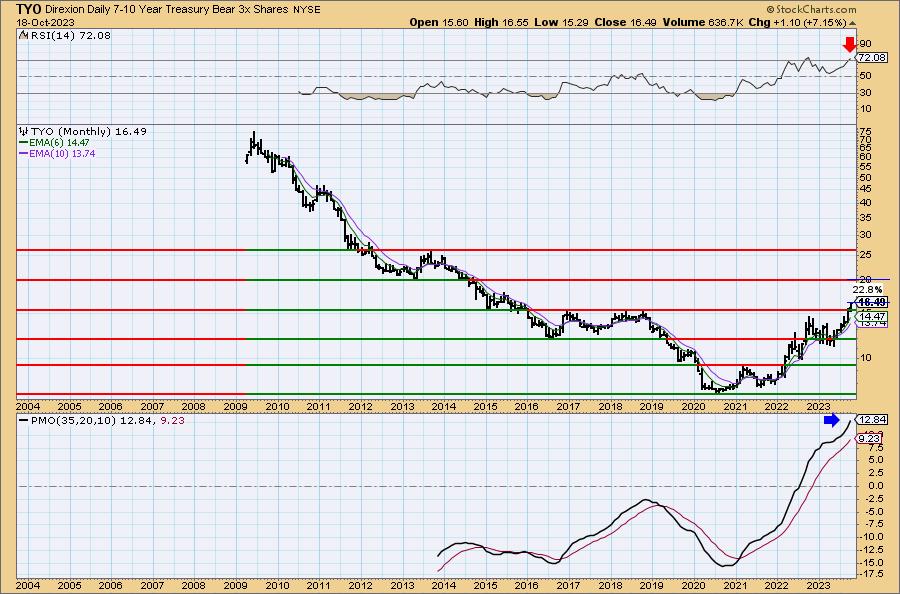
Task: Click the 72.08 RSI value tag on right axis
Action: 872,57
